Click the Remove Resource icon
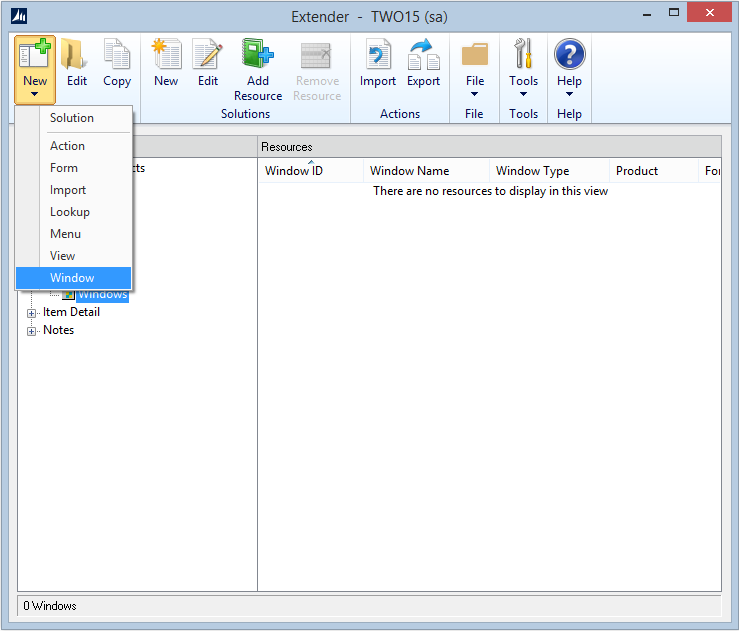 [x=316, y=56]
